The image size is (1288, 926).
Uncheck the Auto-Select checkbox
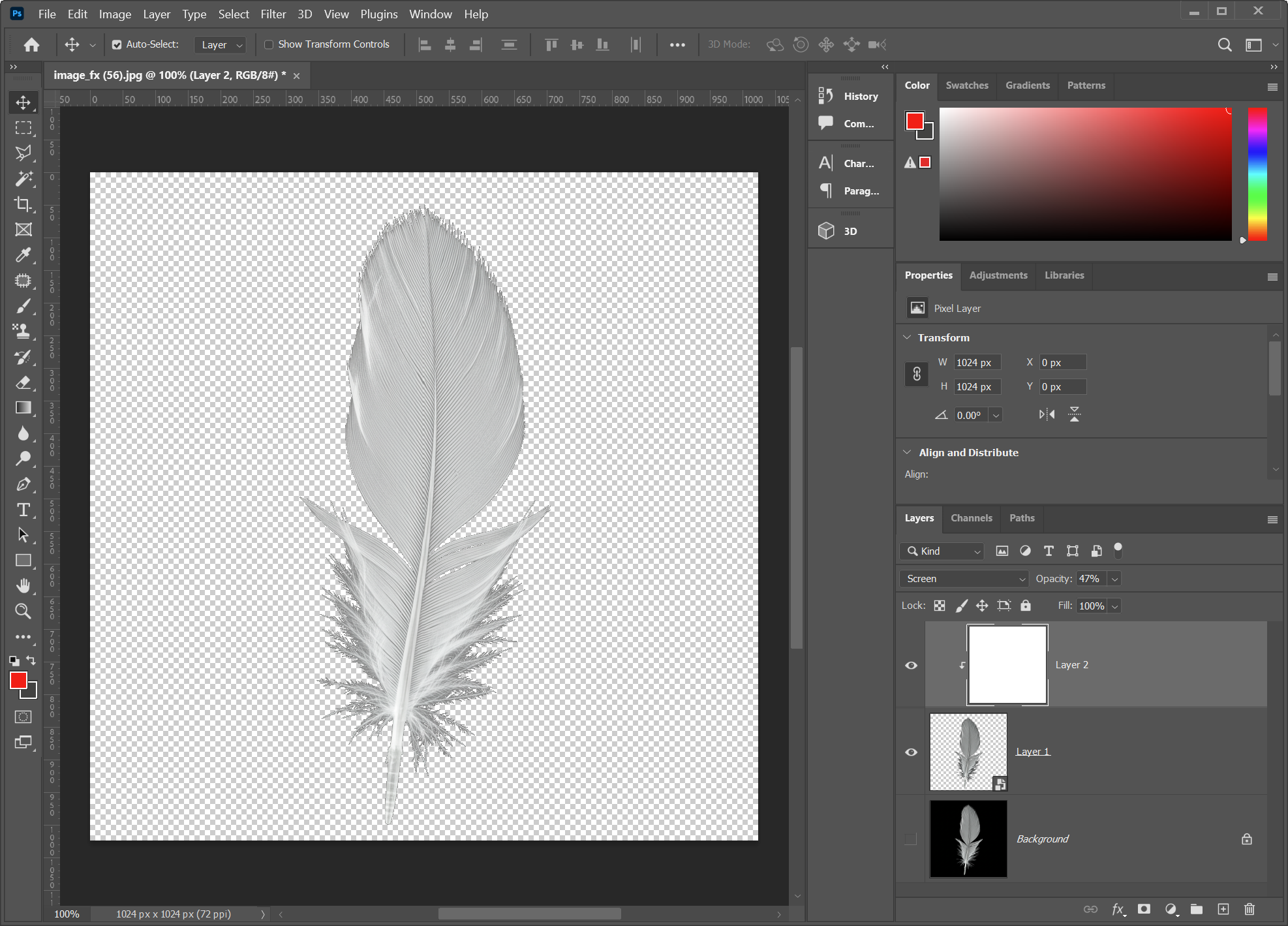(x=117, y=44)
